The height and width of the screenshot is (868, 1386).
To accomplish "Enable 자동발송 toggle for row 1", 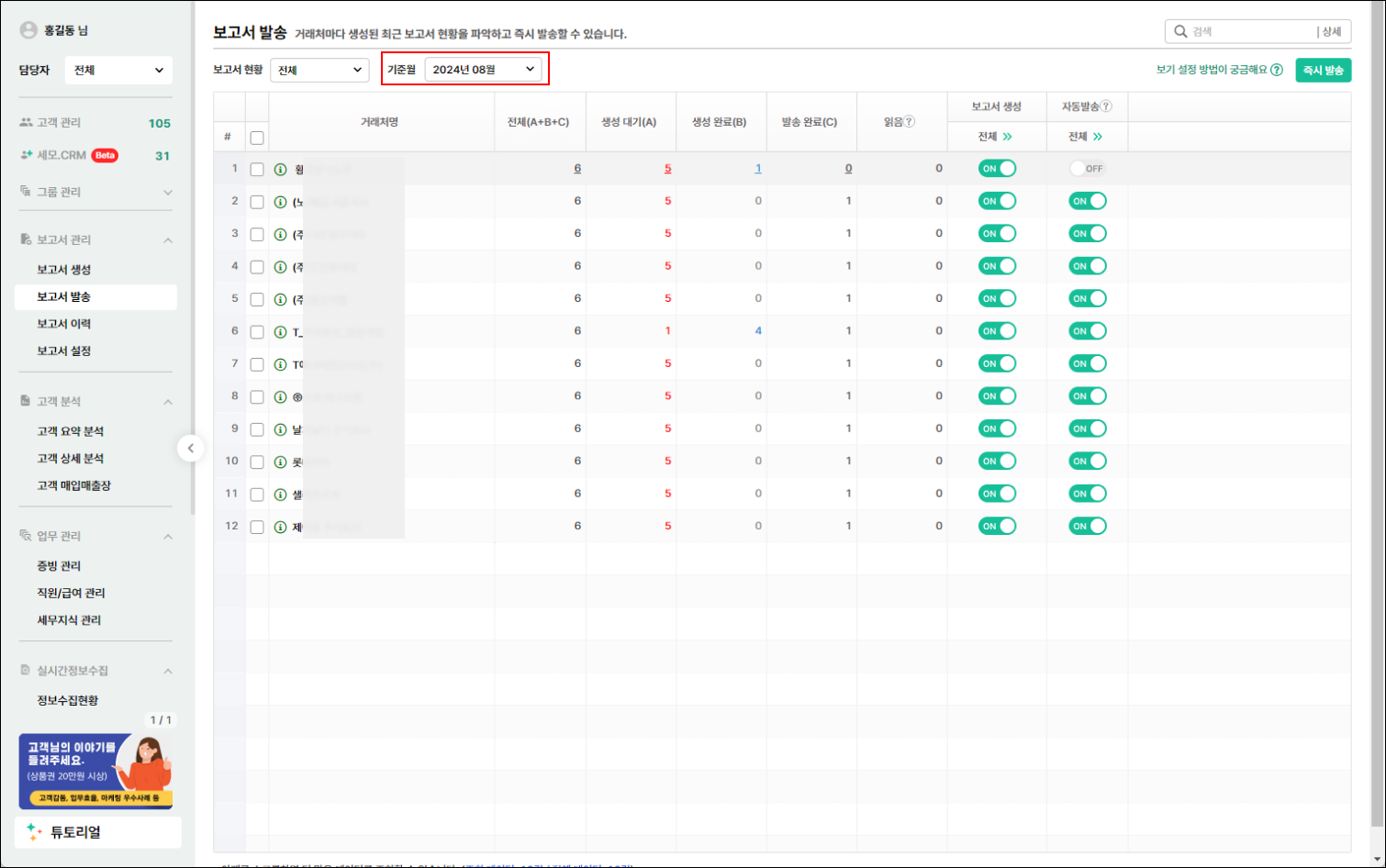I will pos(1087,169).
